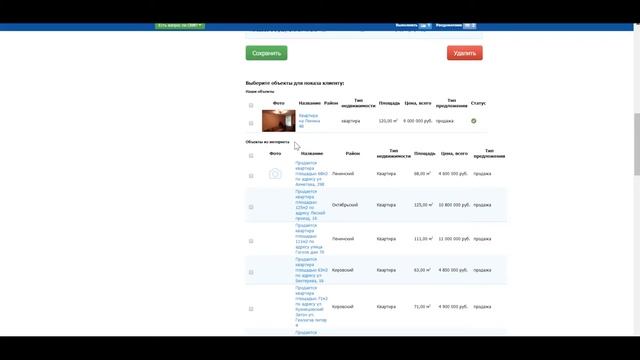This screenshot has height=360, width=640.
Task: Open listing link for the 125,00 м² Октябрьский apartment
Action: coord(310,205)
